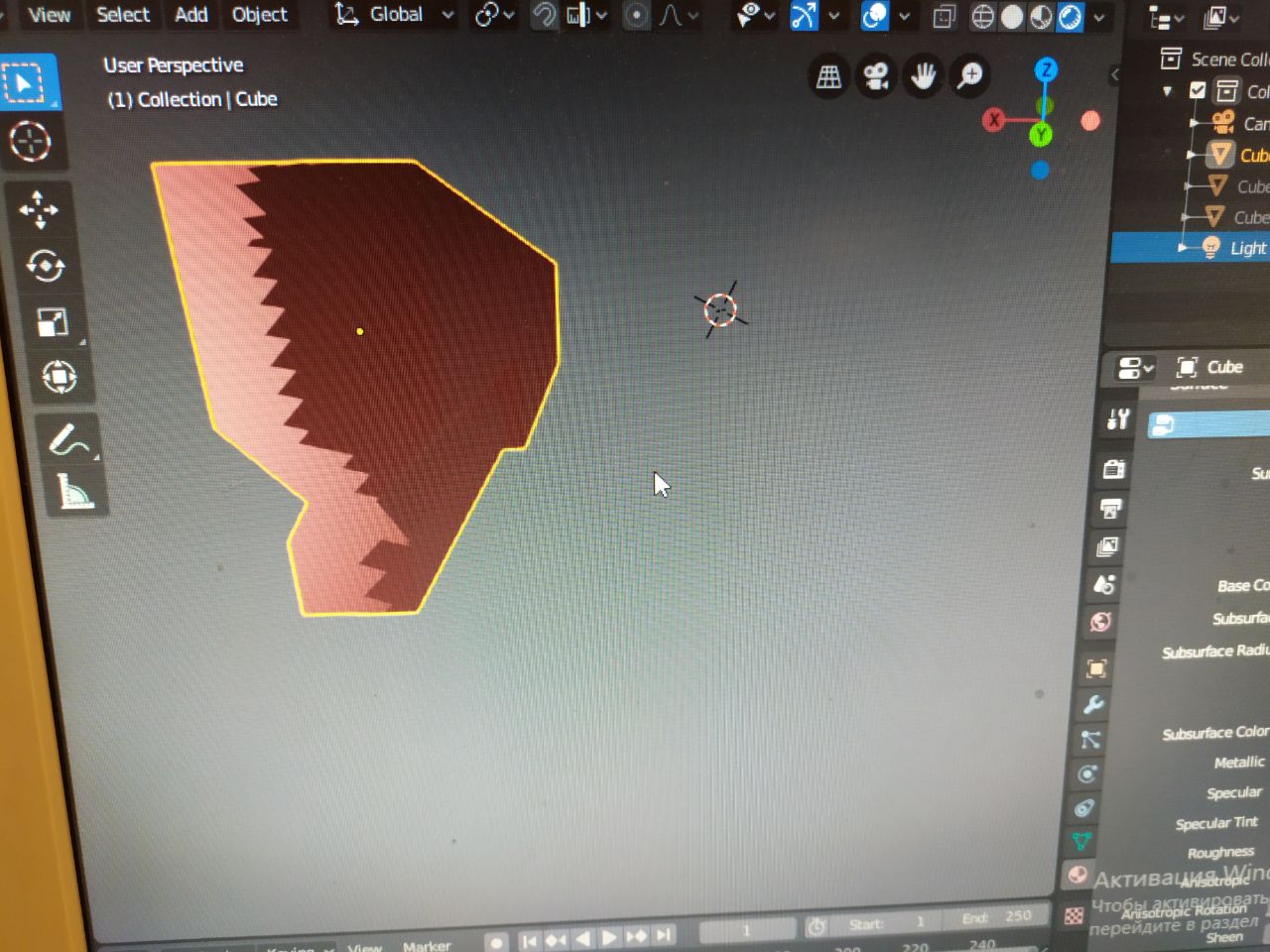Open the Global transform orientation dropdown
The image size is (1270, 952).
(394, 15)
